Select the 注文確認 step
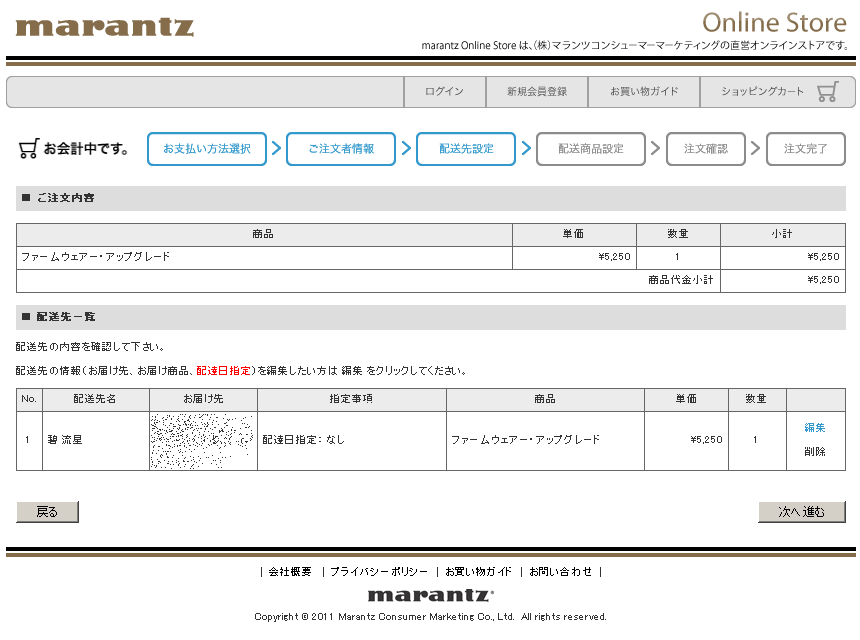The height and width of the screenshot is (640, 860). (x=706, y=149)
